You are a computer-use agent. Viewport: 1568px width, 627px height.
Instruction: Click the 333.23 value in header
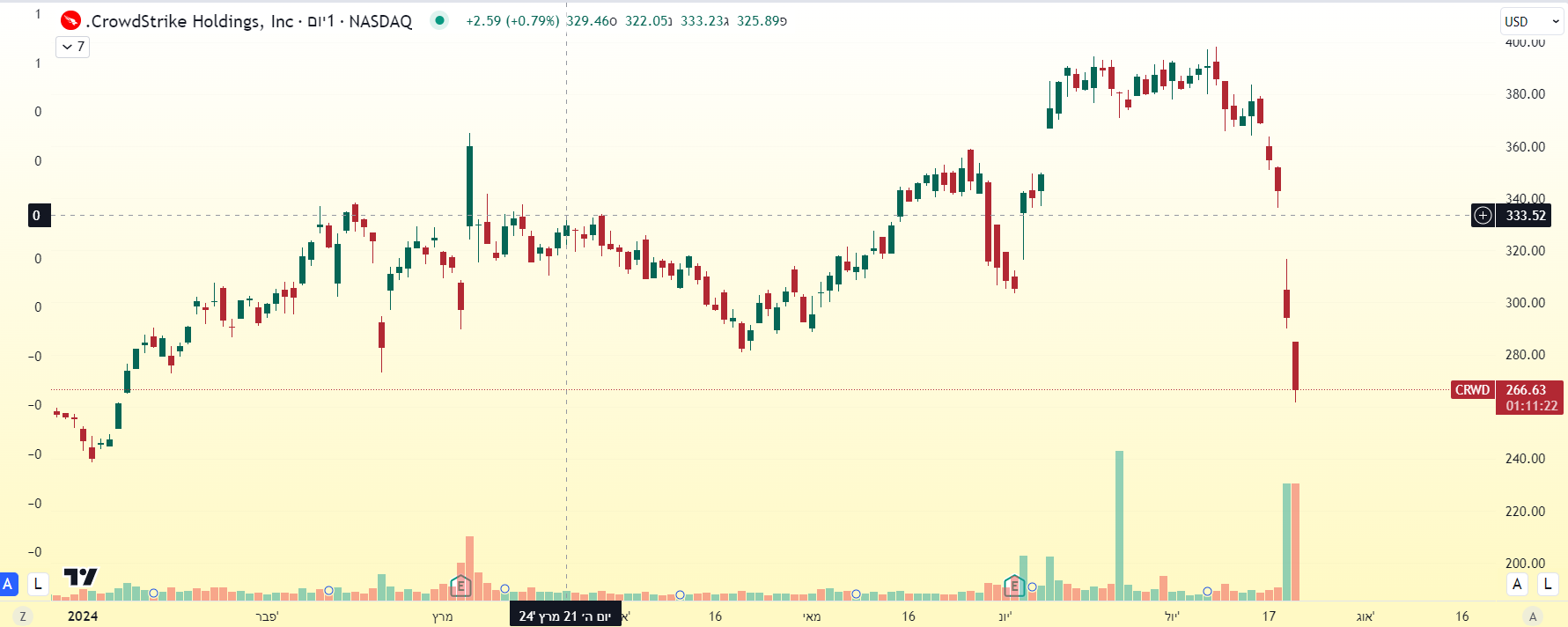click(704, 20)
